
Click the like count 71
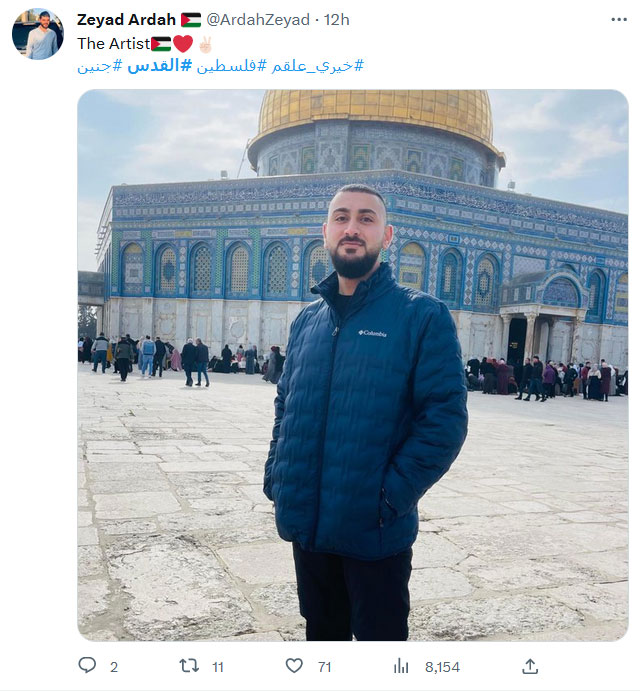coord(324,667)
